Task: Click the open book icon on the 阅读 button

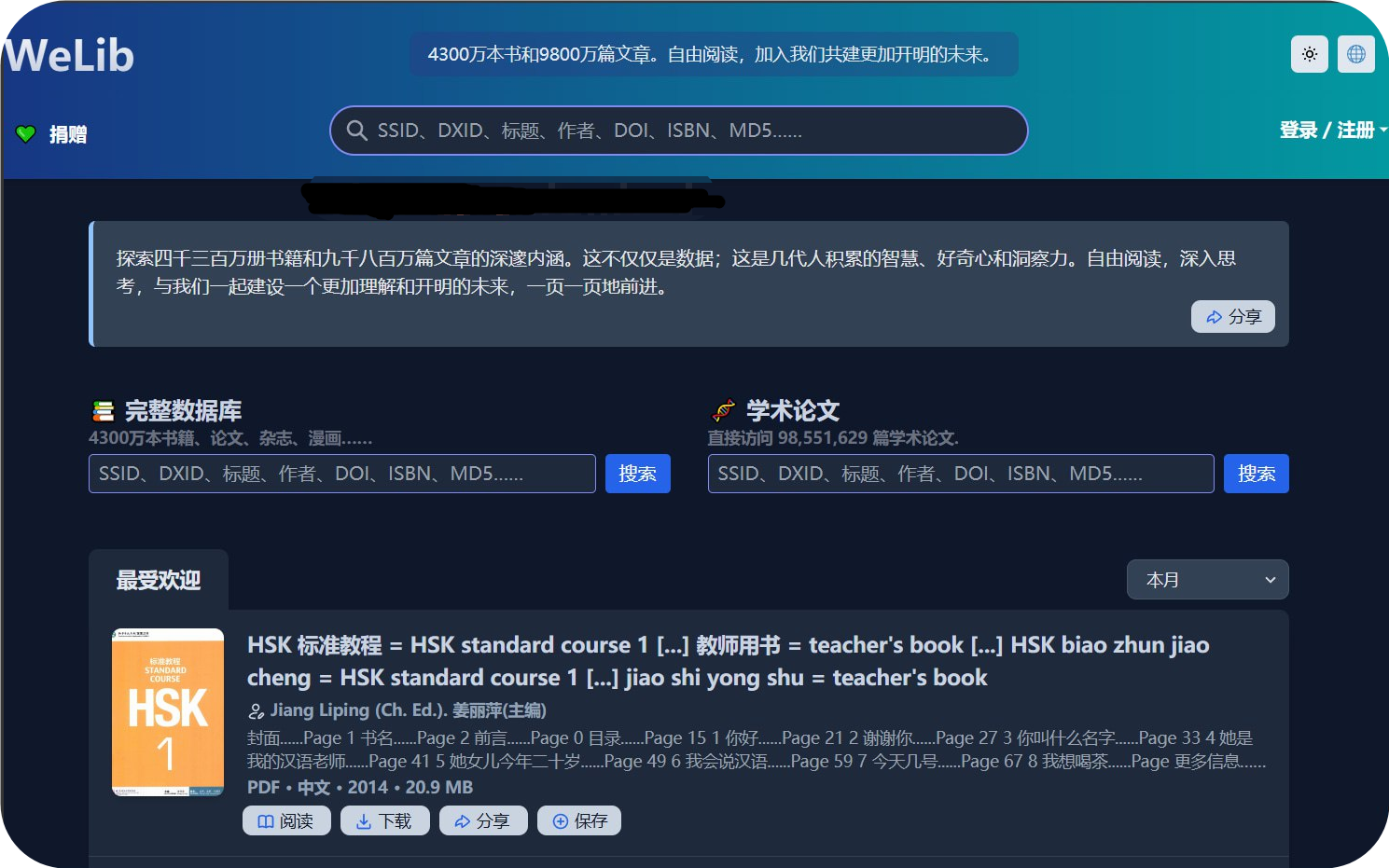Action: [x=267, y=820]
